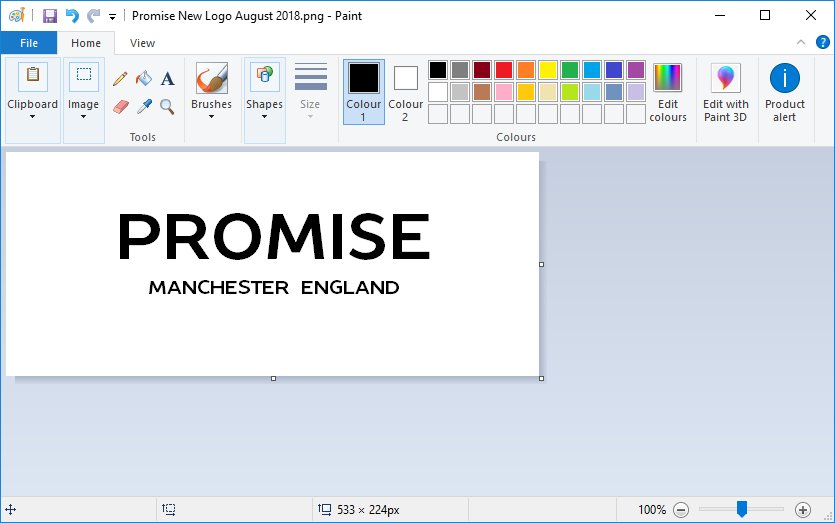
Task: Click zoom in plus button
Action: pos(803,510)
